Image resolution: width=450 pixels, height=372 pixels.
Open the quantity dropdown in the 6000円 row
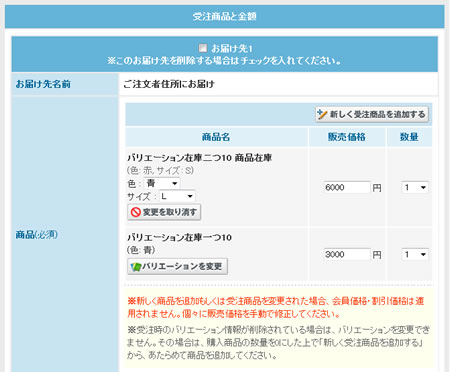point(415,187)
